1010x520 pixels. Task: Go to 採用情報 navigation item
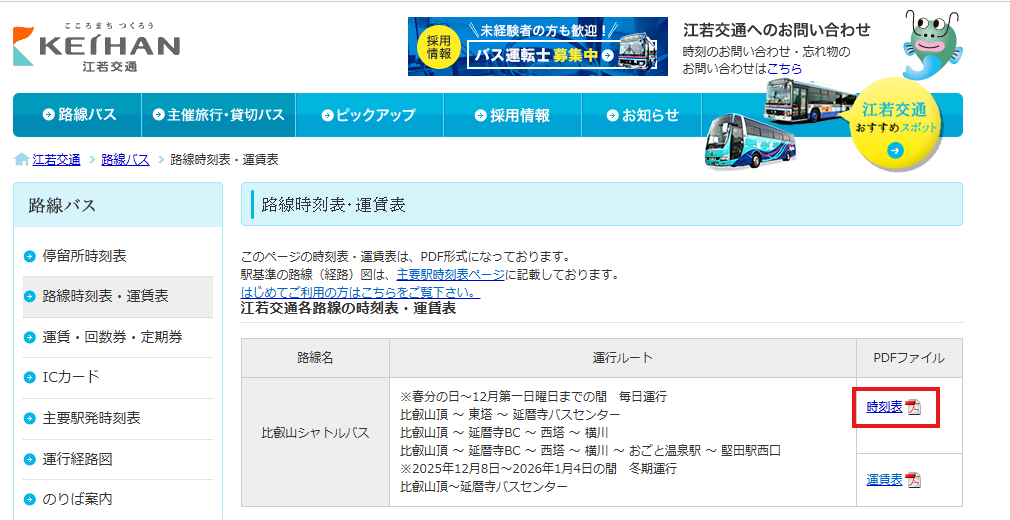(x=511, y=115)
